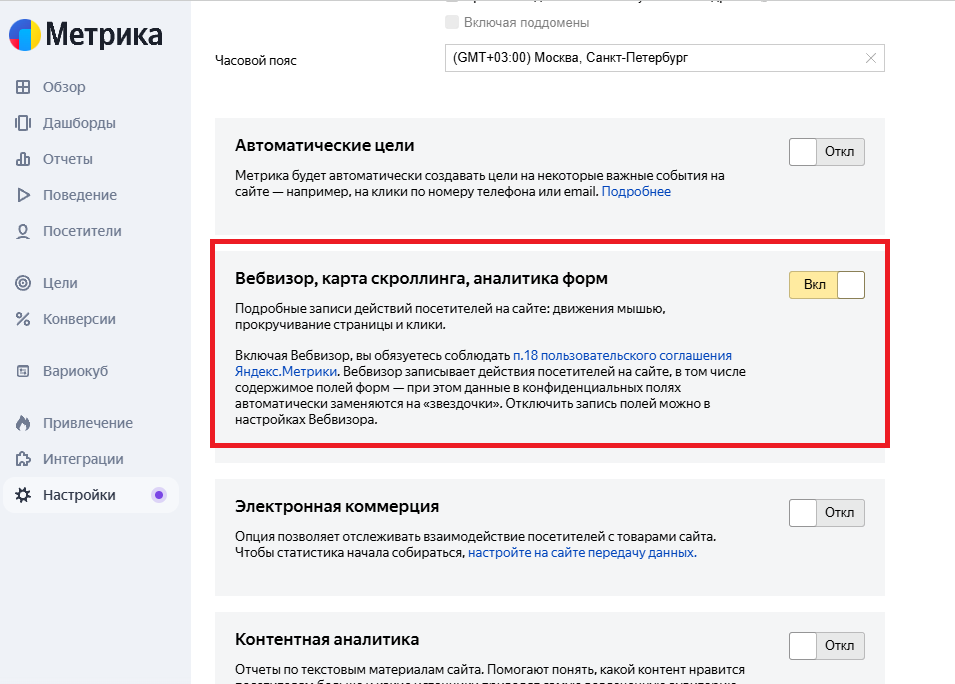The image size is (955, 684).
Task: Switch on Контентная аналитика toggle
Action: pyautogui.click(x=826, y=646)
